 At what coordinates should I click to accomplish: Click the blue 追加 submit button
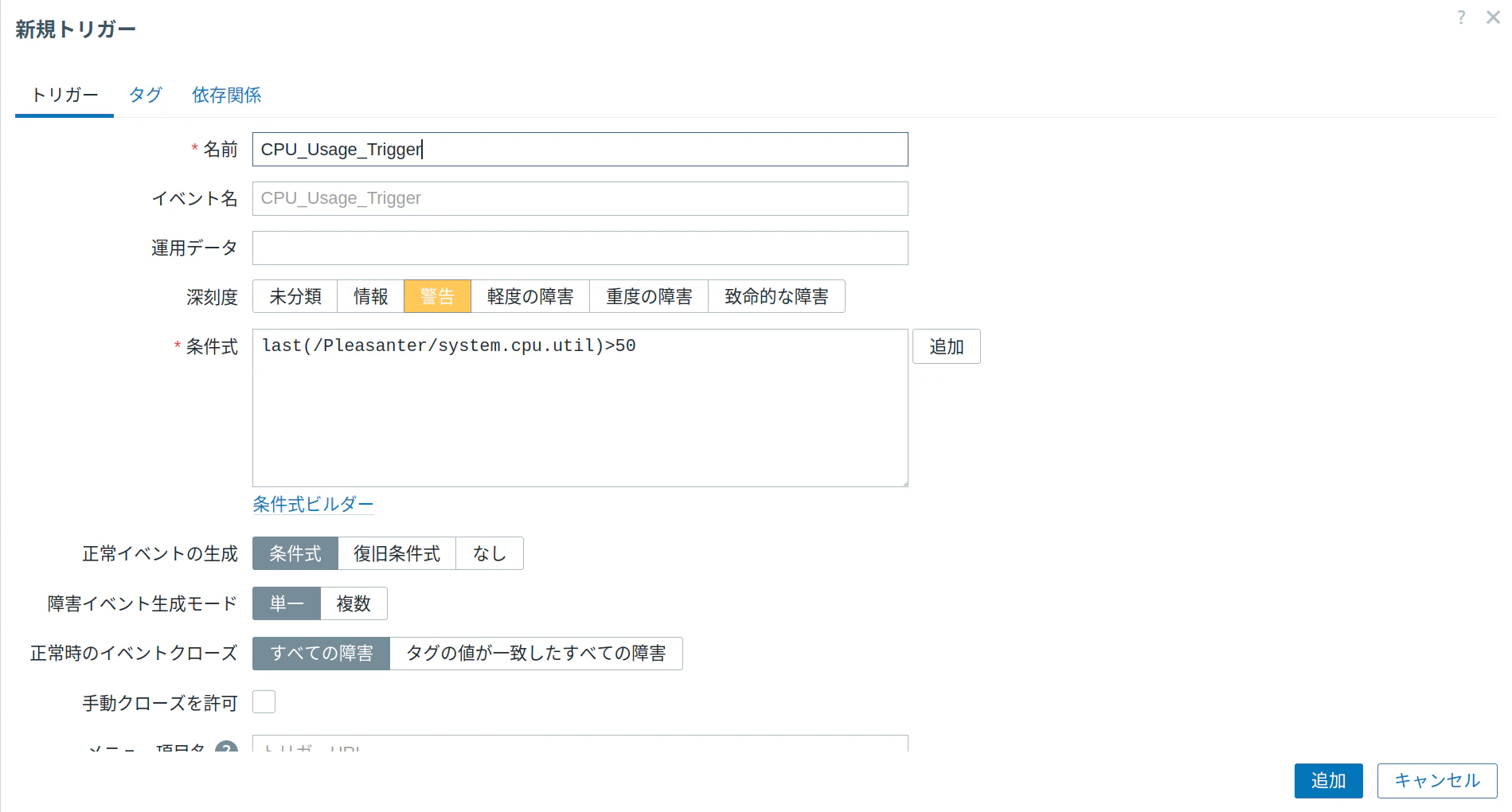click(1329, 781)
